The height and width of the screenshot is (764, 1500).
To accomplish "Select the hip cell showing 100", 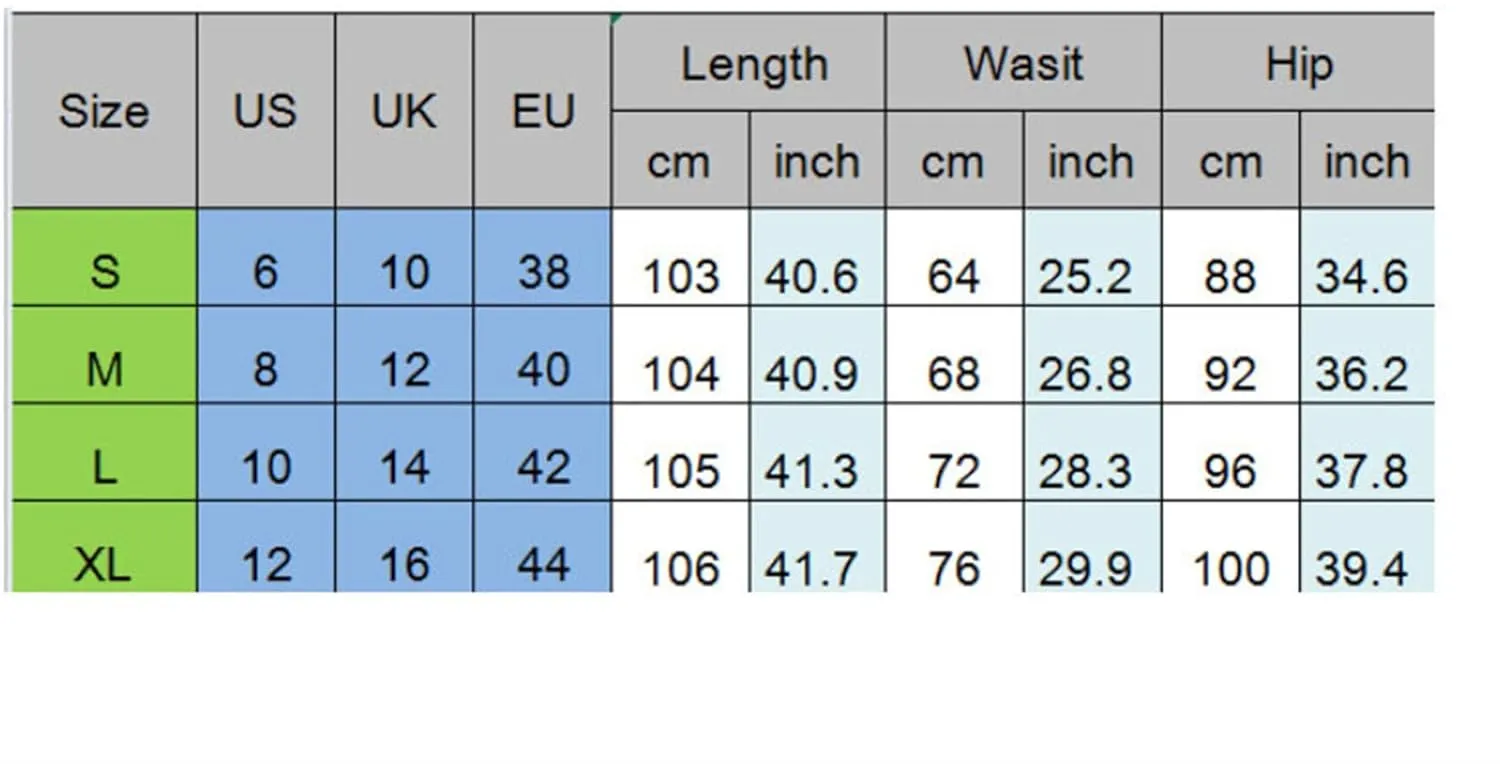I will [1231, 547].
